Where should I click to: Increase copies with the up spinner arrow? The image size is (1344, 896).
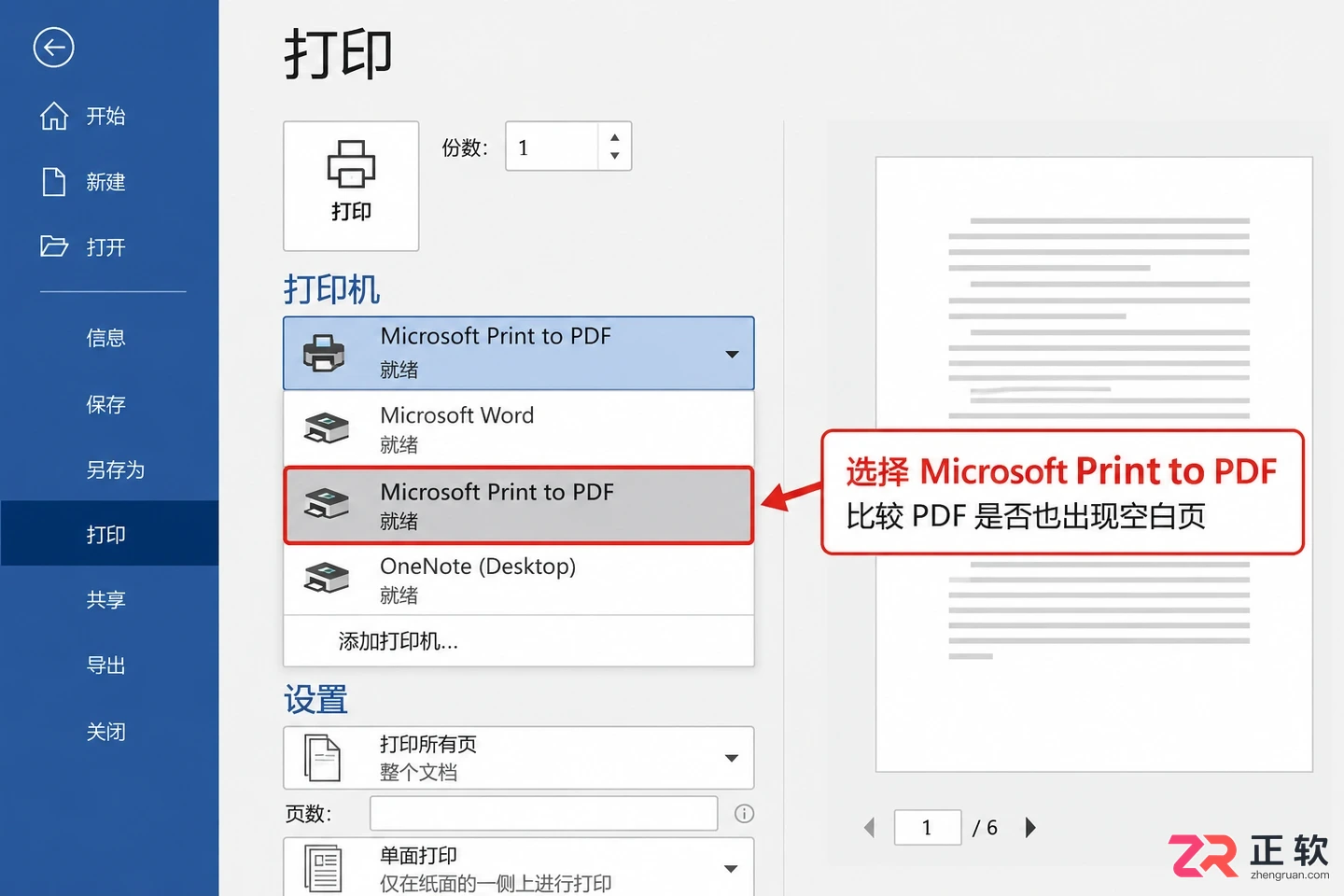click(614, 137)
